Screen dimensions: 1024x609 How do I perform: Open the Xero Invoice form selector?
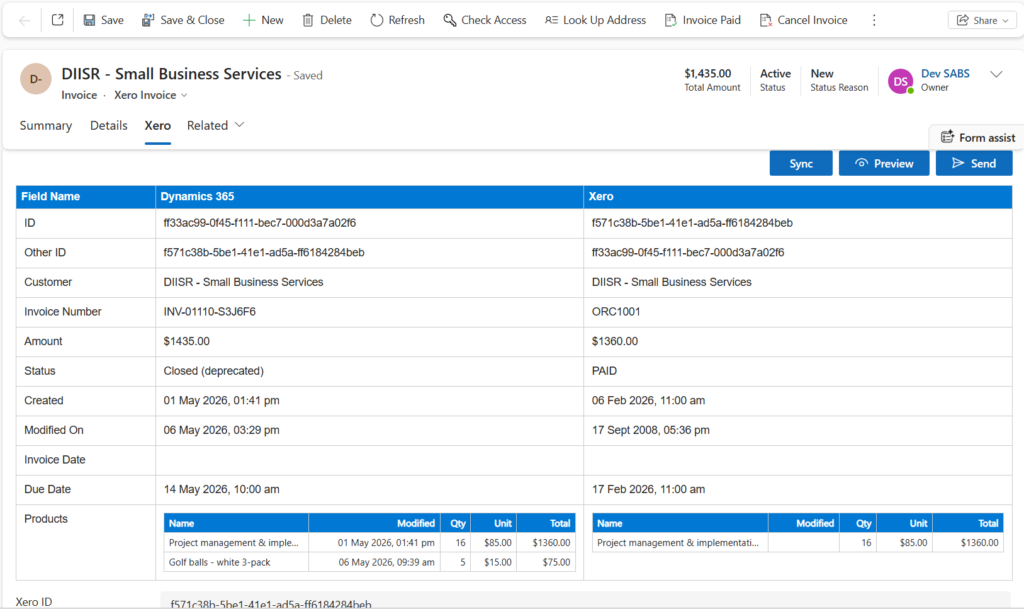coord(151,95)
